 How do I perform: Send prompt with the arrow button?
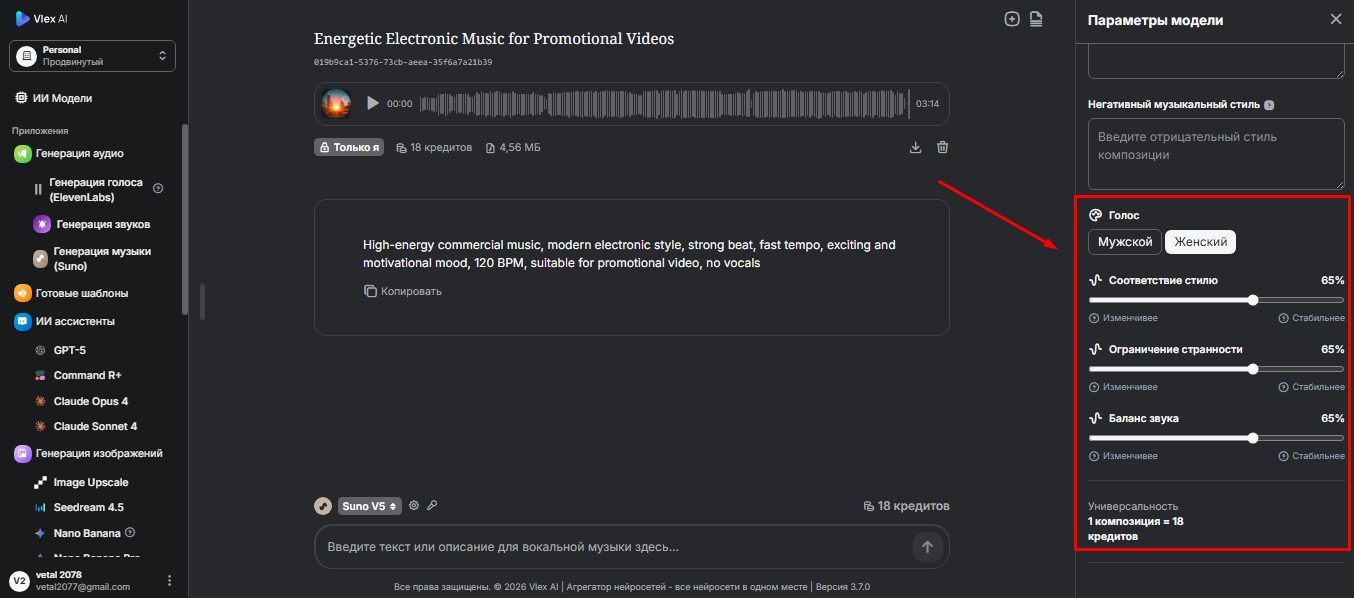[x=927, y=547]
